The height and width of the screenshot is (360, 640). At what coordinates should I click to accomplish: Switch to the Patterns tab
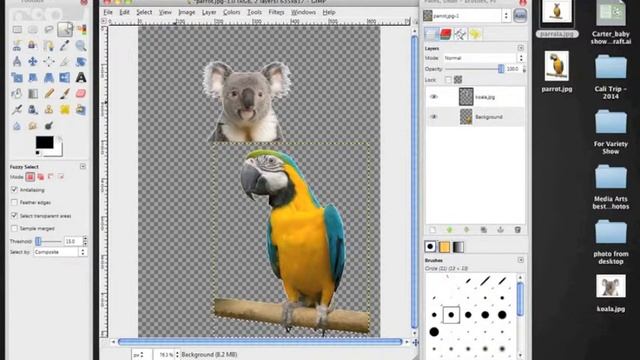(x=444, y=247)
